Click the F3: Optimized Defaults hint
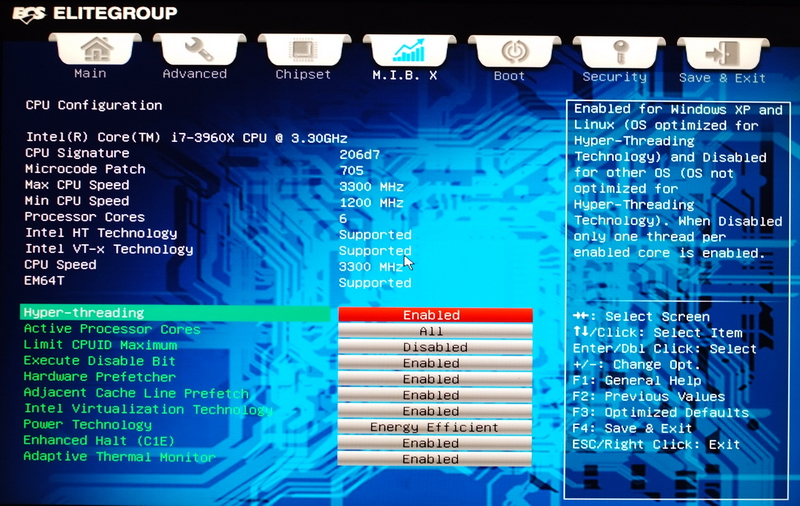Image resolution: width=800 pixels, height=506 pixels. point(661,412)
